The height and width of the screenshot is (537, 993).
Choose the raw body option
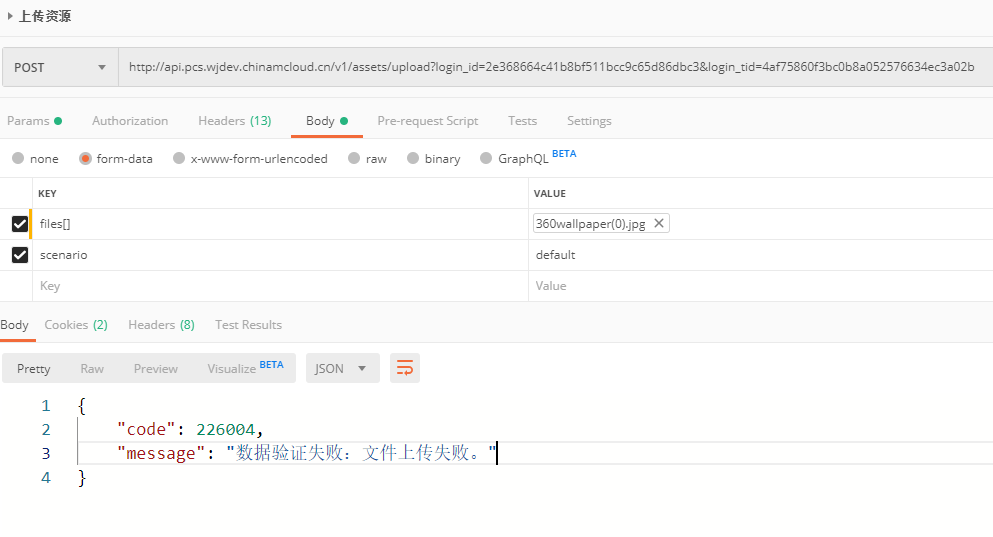(x=353, y=158)
